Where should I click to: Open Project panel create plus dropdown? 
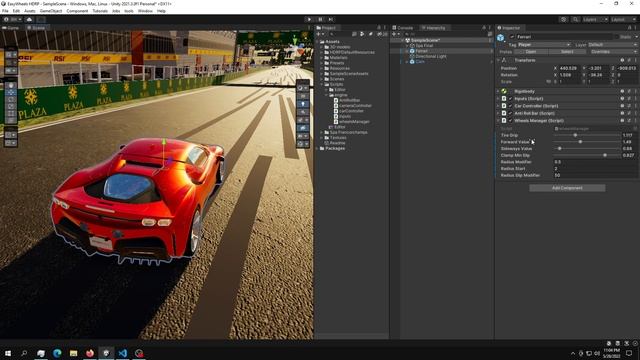click(x=320, y=34)
